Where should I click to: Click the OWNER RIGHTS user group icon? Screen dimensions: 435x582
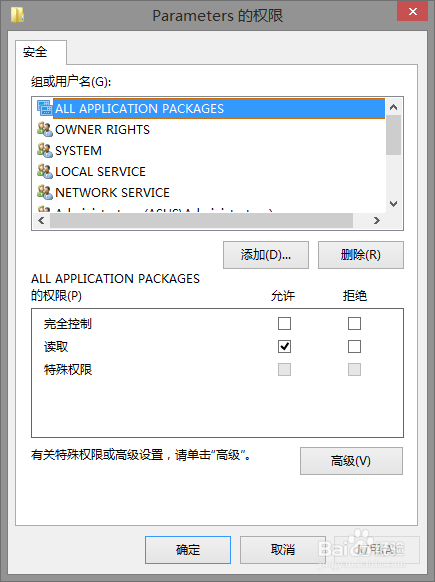click(45, 129)
